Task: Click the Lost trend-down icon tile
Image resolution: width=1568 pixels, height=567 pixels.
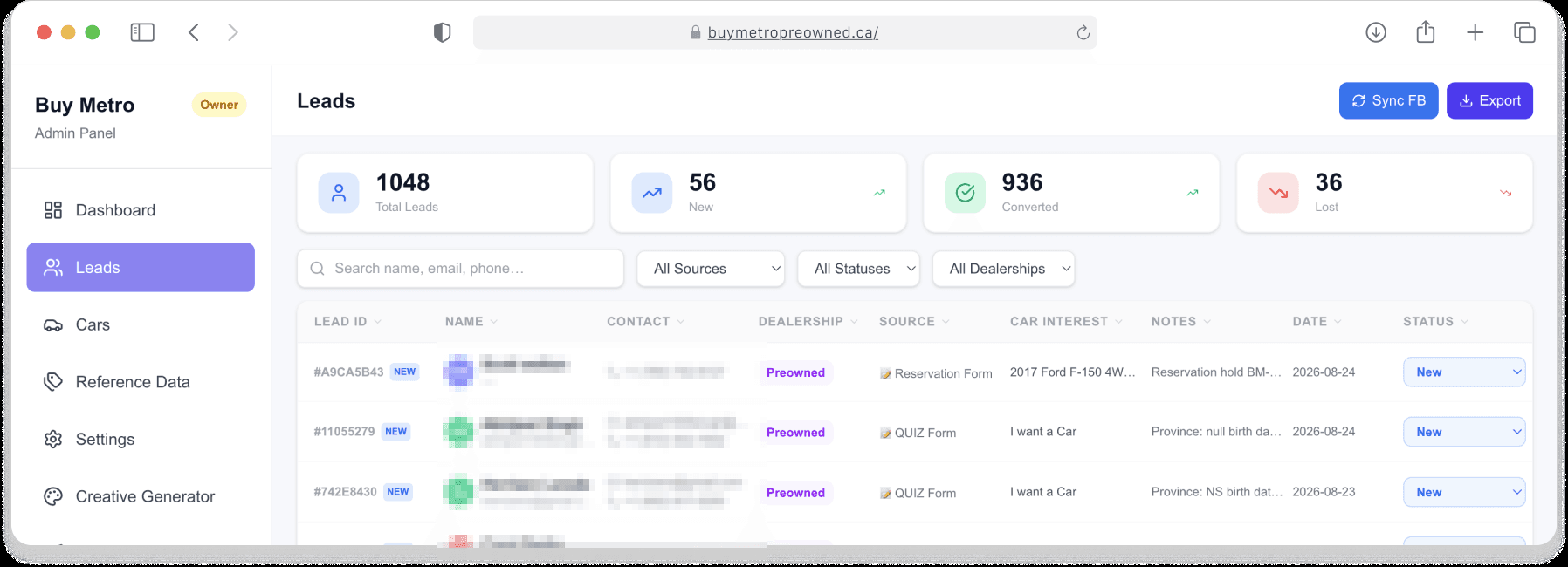Action: 1278,193
